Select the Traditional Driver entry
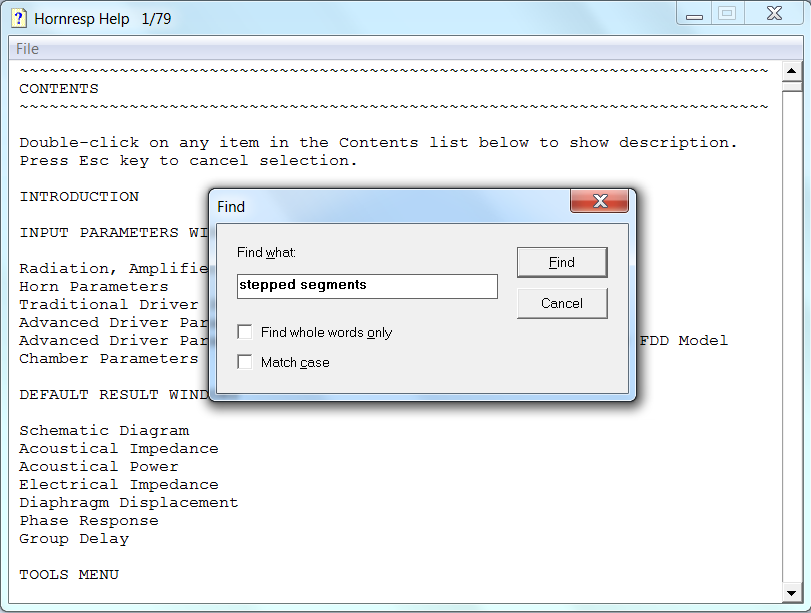The height and width of the screenshot is (613, 811). point(109,304)
